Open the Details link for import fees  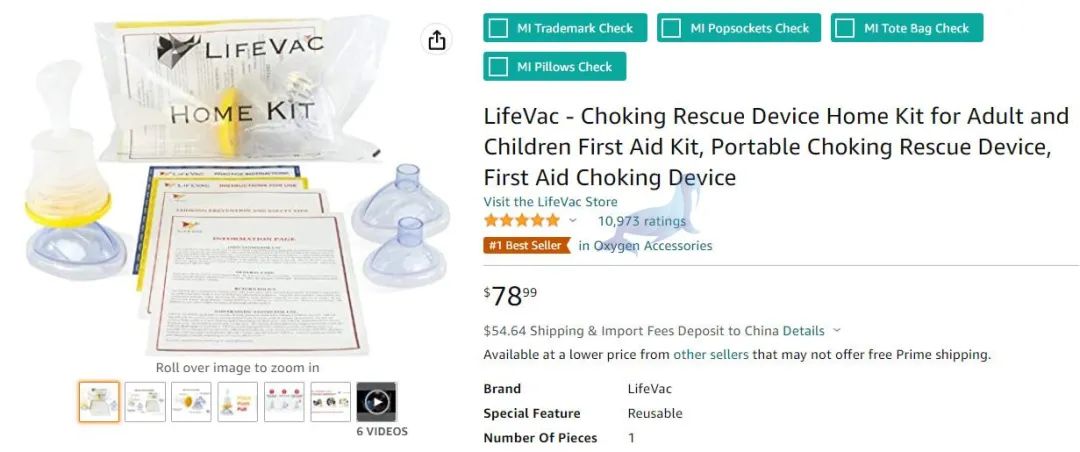click(x=803, y=331)
